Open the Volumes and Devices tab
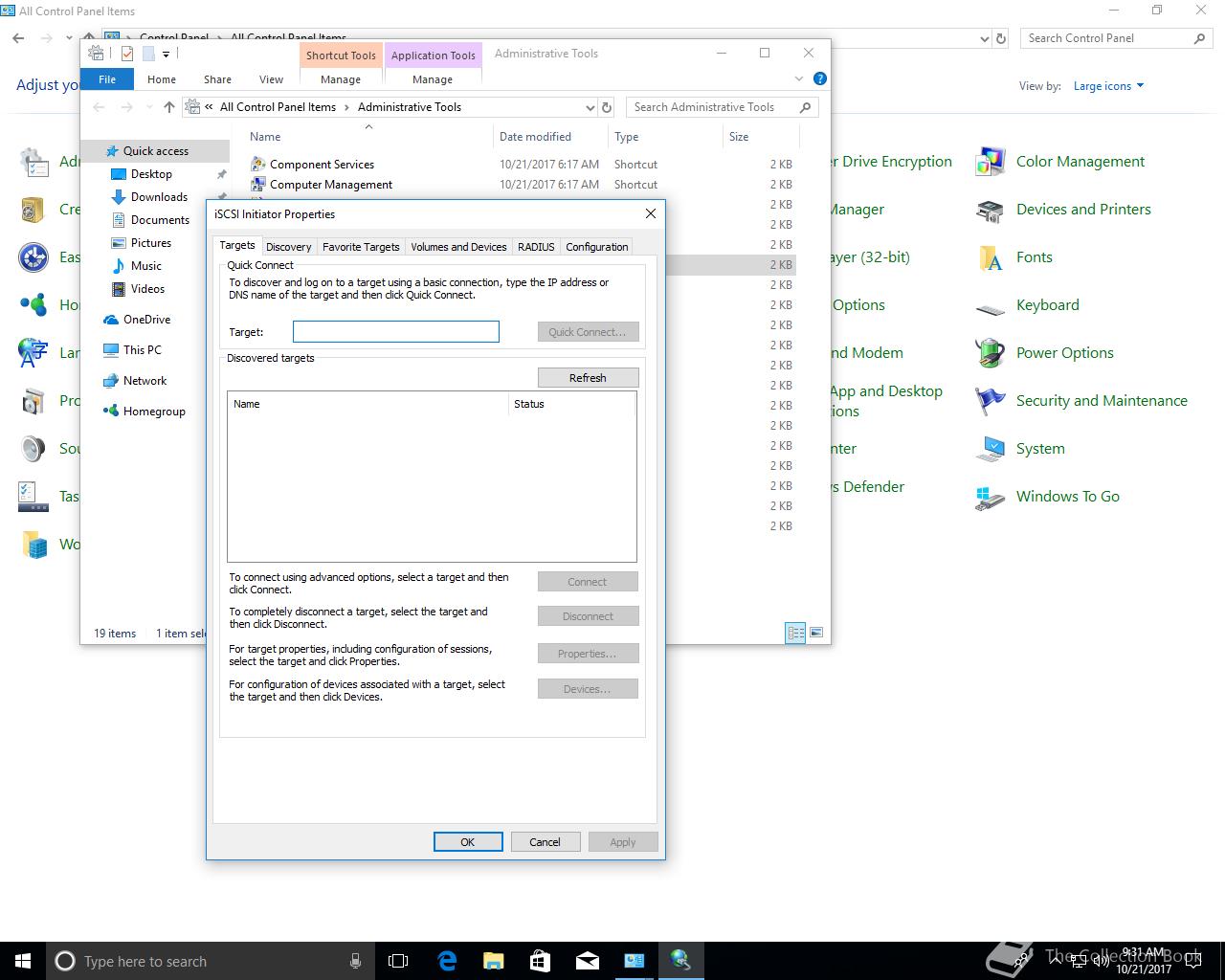Viewport: 1225px width, 980px height. pos(458,247)
